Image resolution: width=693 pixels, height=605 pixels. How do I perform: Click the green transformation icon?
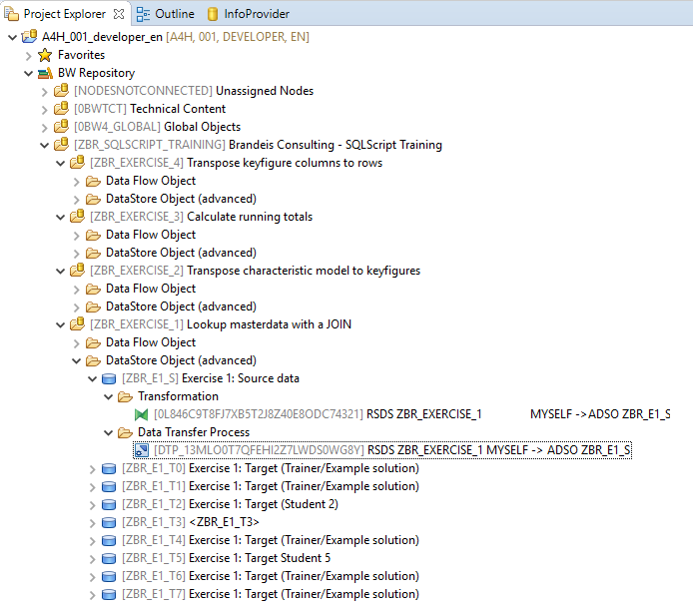(x=141, y=415)
